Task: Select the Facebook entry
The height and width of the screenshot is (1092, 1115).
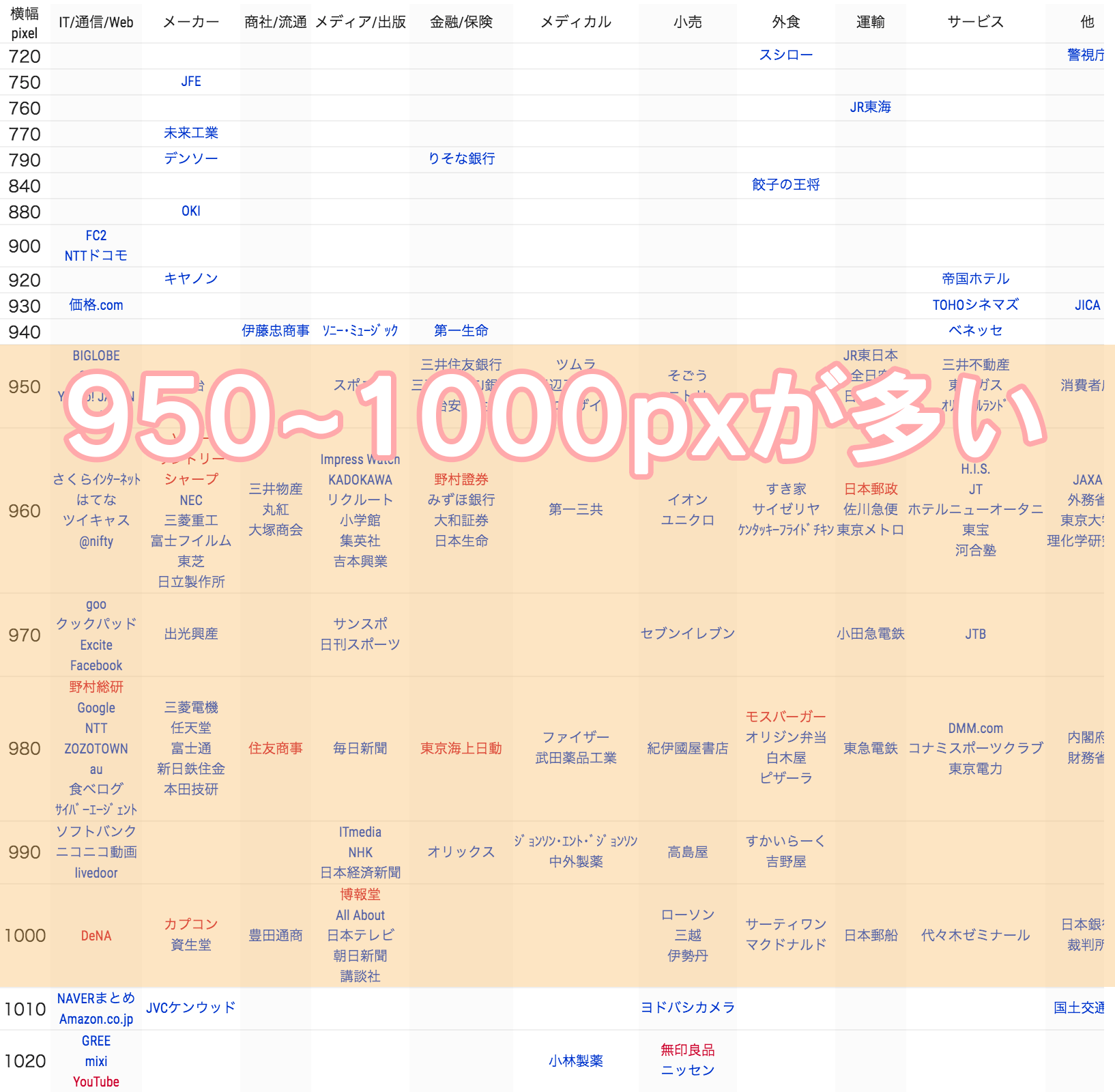Action: pyautogui.click(x=96, y=665)
